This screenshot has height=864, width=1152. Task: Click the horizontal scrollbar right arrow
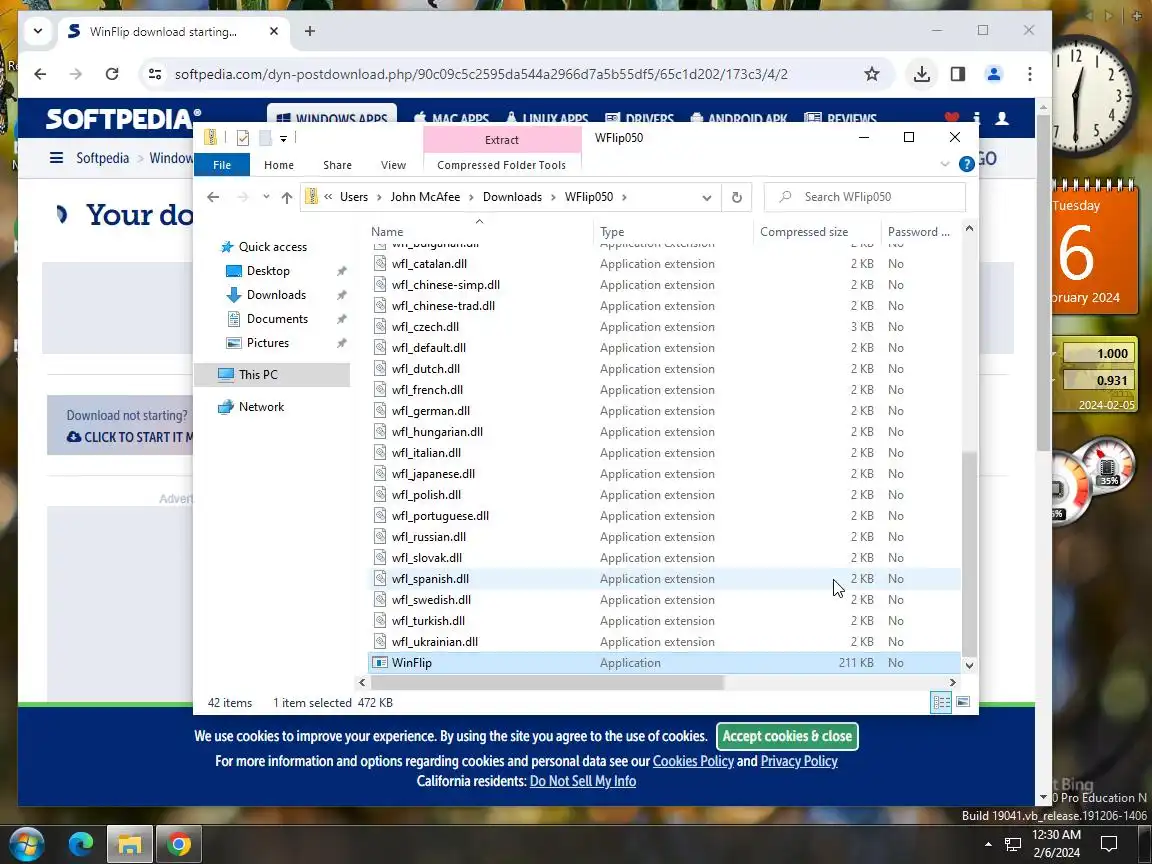tap(953, 683)
